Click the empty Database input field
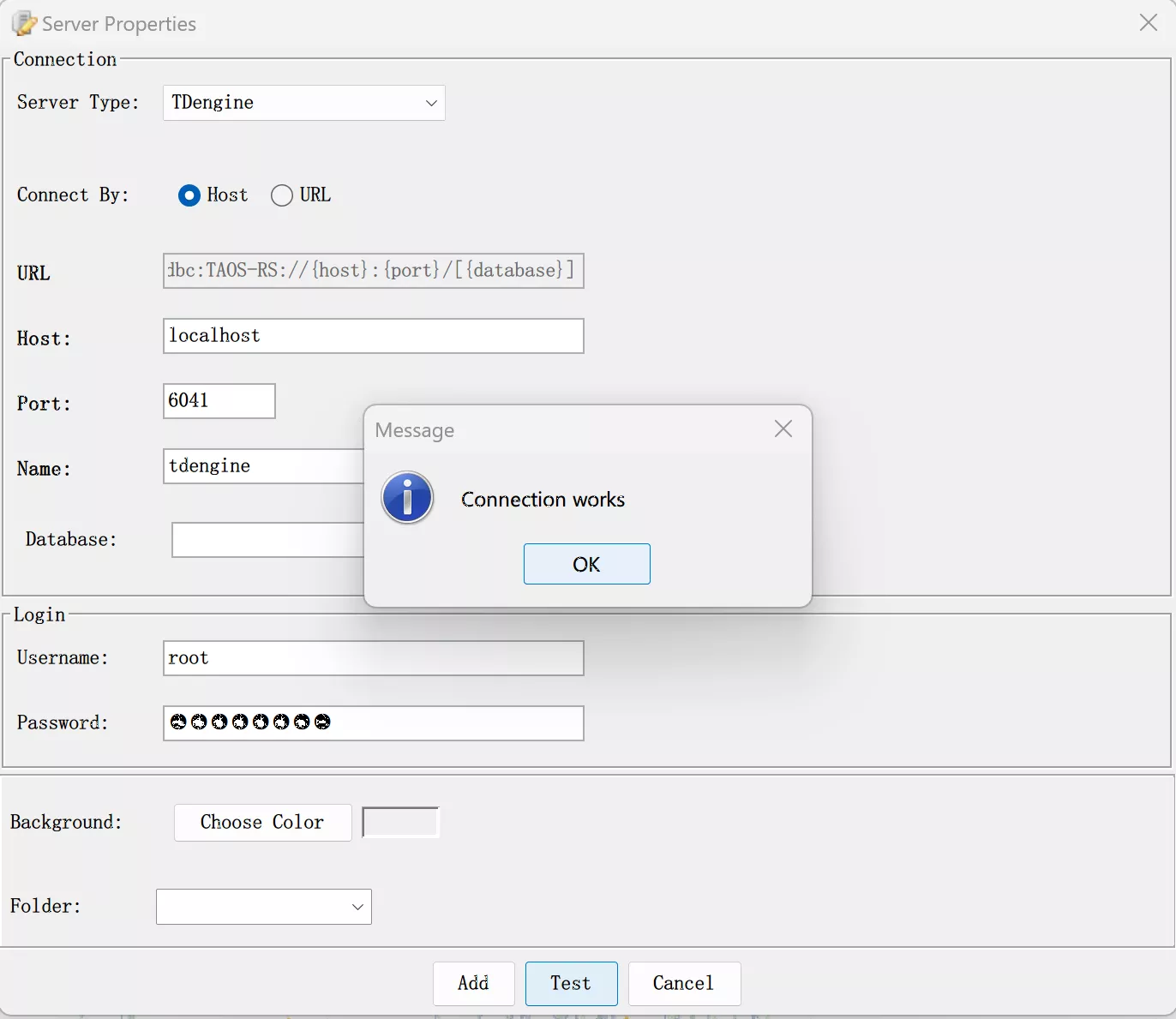This screenshot has width=1176, height=1019. pyautogui.click(x=267, y=540)
